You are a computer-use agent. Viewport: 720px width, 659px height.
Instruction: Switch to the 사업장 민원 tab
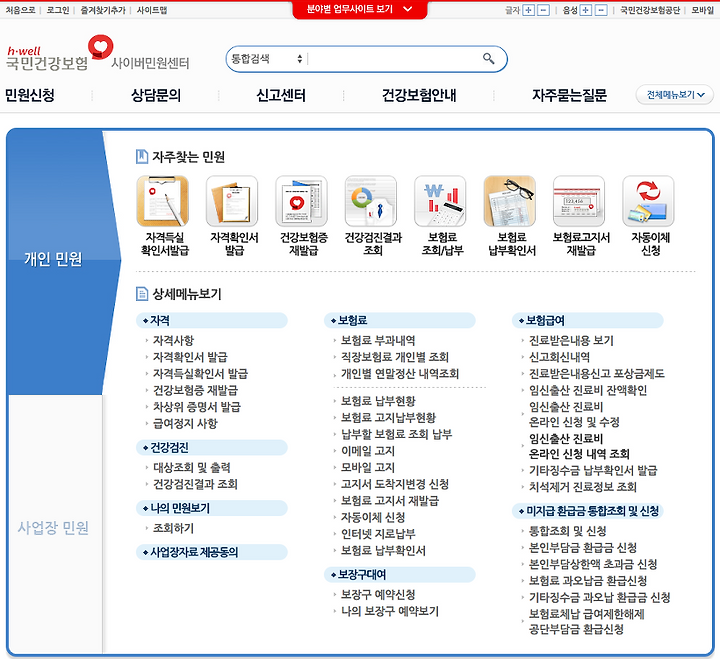point(54,528)
